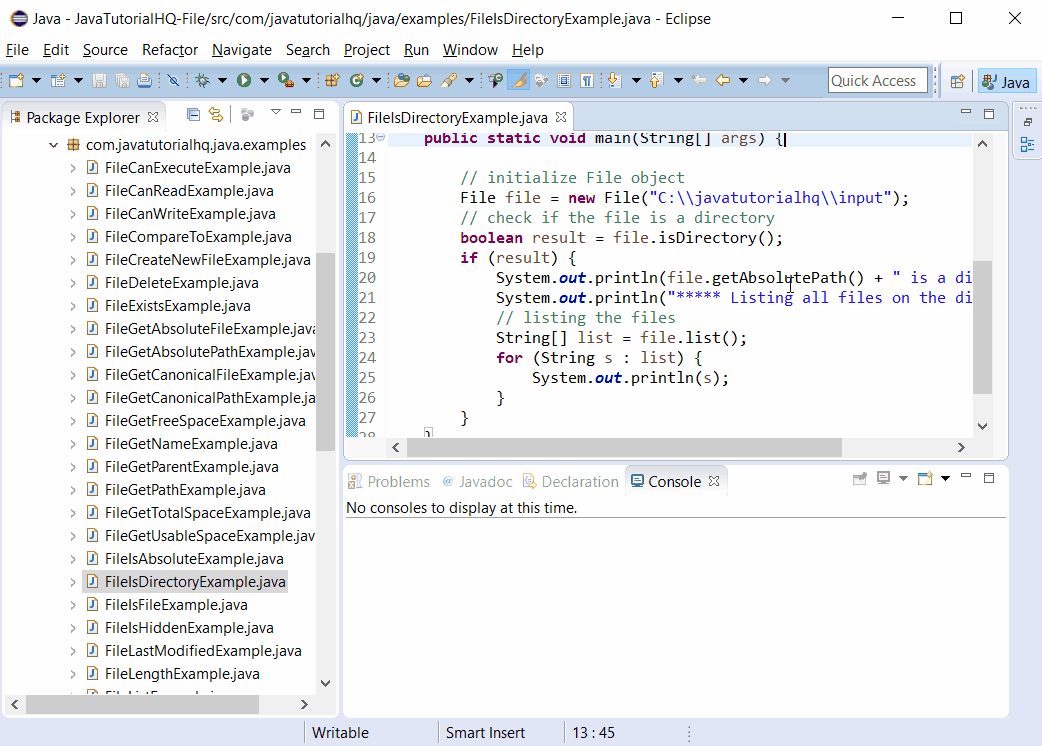The image size is (1042, 746).
Task: Toggle Show Whitespace Characters pilcrow icon
Action: (x=587, y=80)
